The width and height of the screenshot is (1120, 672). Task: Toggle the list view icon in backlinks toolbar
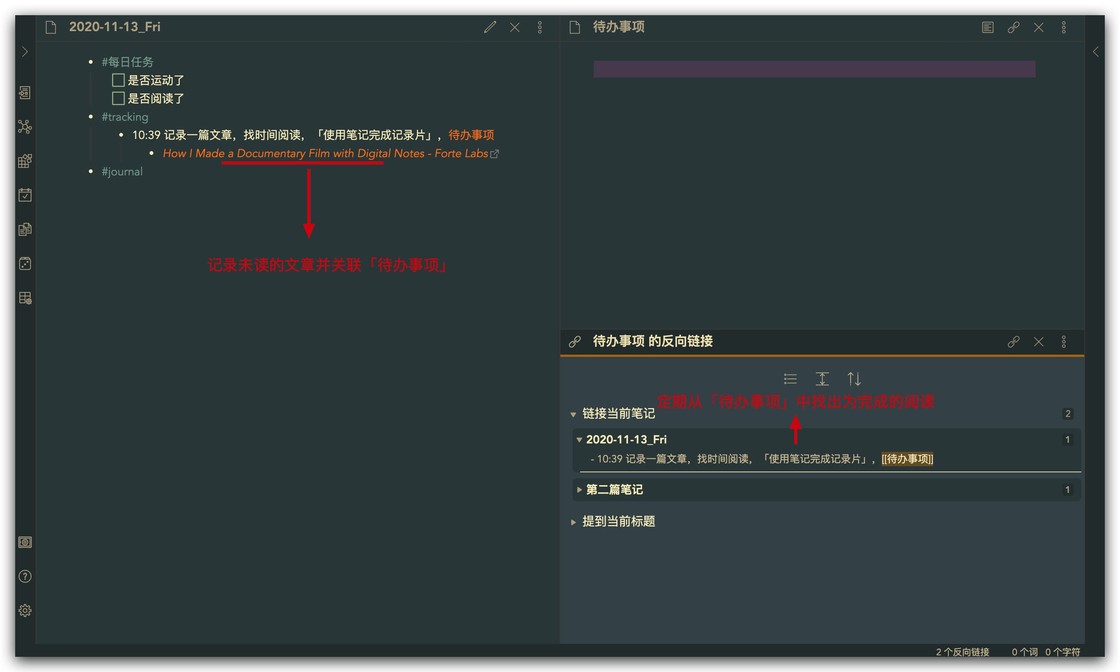coord(790,378)
